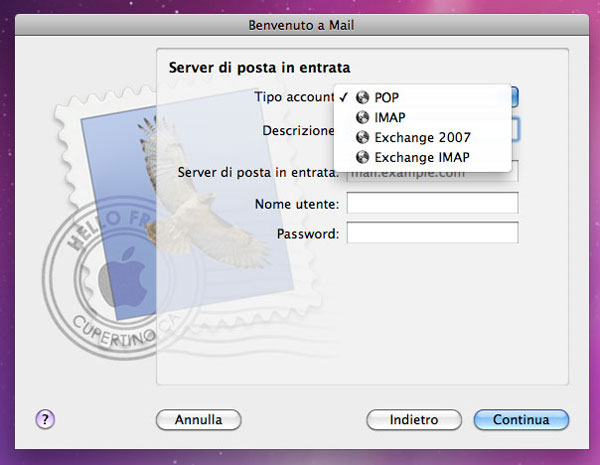Click the blue Tipo account popup arrow
Viewport: 600px width, 465px height.
pos(514,97)
